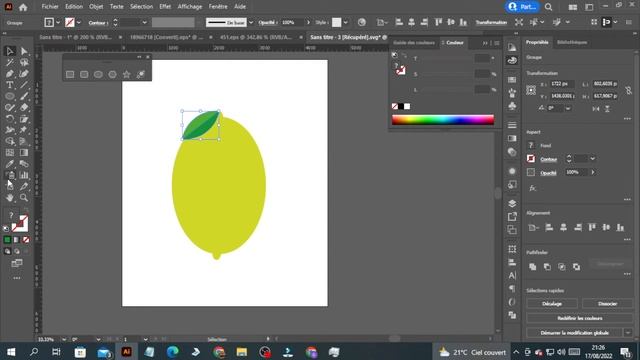Select the Type tool
640x360 pixels.
(10, 85)
